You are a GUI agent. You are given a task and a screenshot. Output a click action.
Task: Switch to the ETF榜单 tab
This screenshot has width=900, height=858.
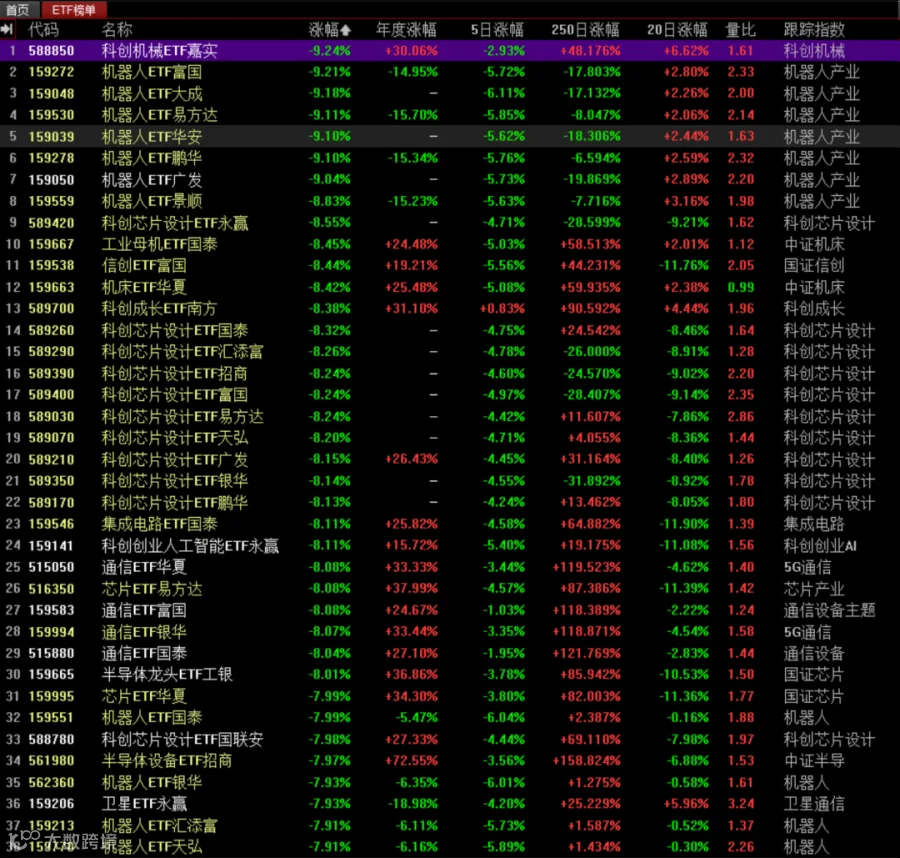point(73,9)
